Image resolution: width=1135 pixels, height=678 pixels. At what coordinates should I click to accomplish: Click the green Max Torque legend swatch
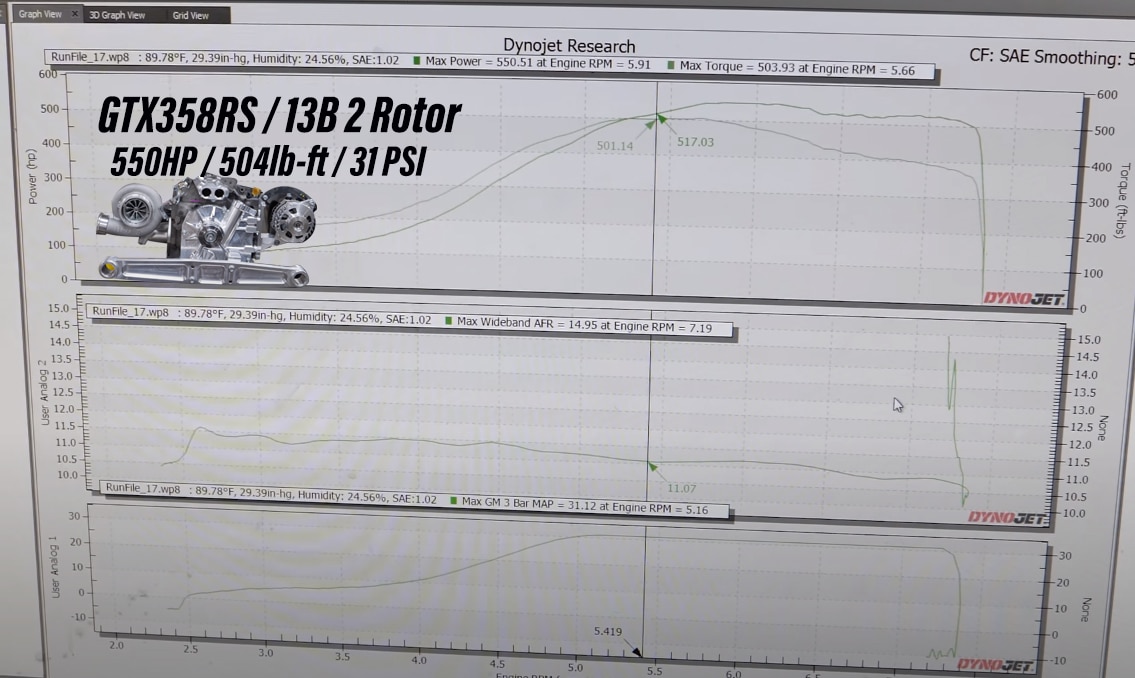point(670,66)
